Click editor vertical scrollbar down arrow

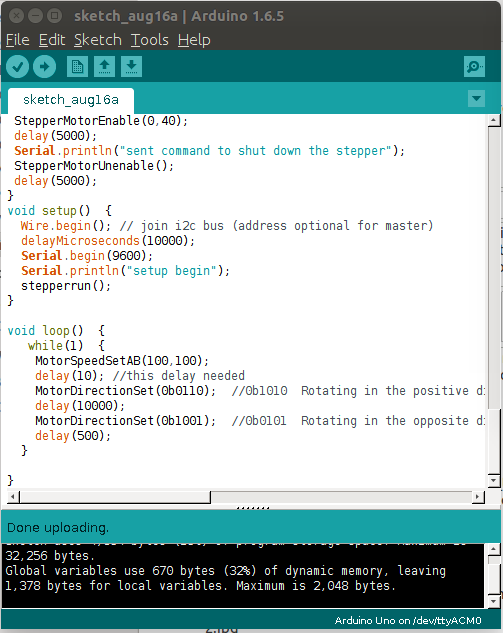pyautogui.click(x=494, y=480)
